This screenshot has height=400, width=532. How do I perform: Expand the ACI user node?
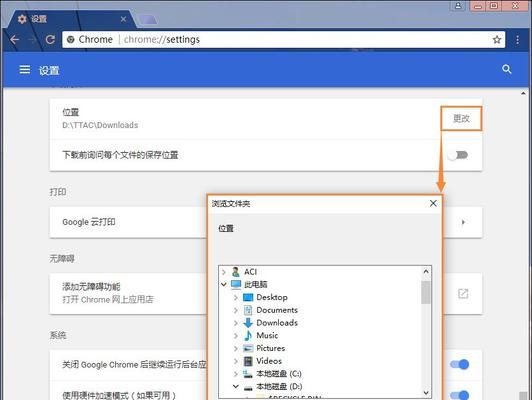pos(224,272)
